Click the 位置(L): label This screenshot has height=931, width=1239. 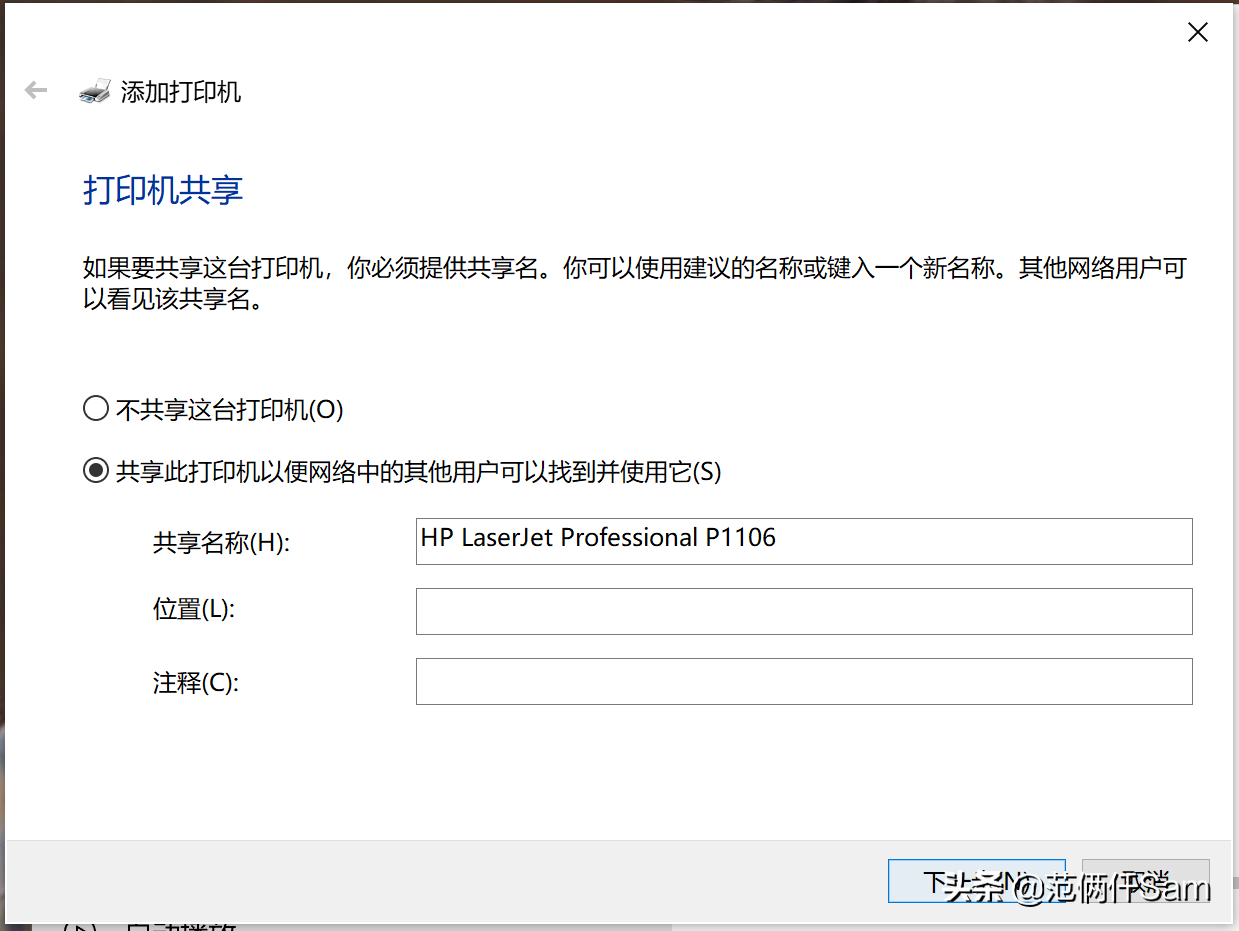coord(194,609)
